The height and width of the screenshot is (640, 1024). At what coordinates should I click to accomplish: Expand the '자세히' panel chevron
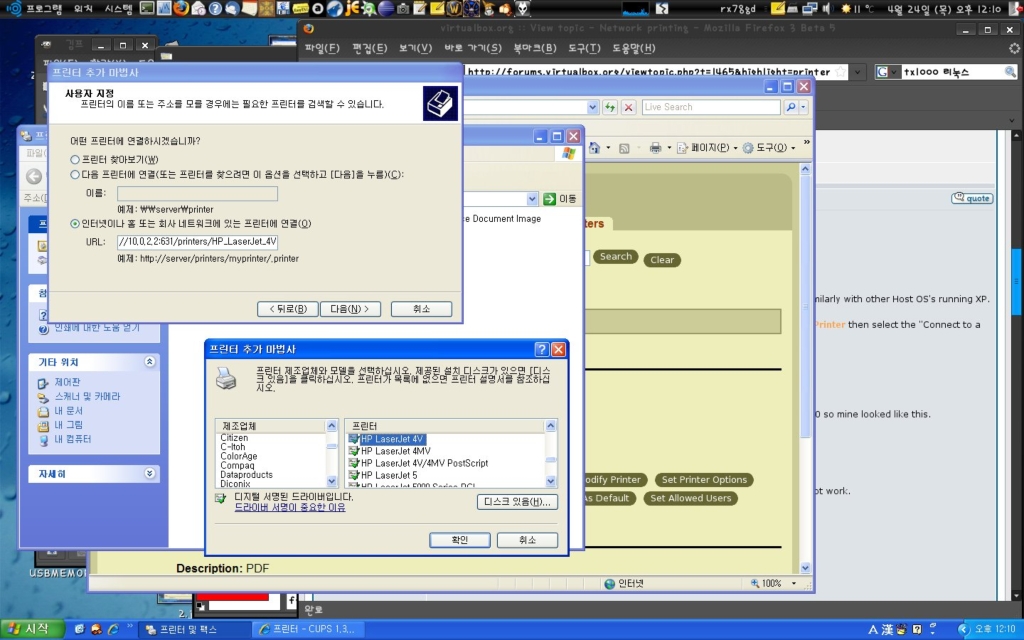click(150, 473)
